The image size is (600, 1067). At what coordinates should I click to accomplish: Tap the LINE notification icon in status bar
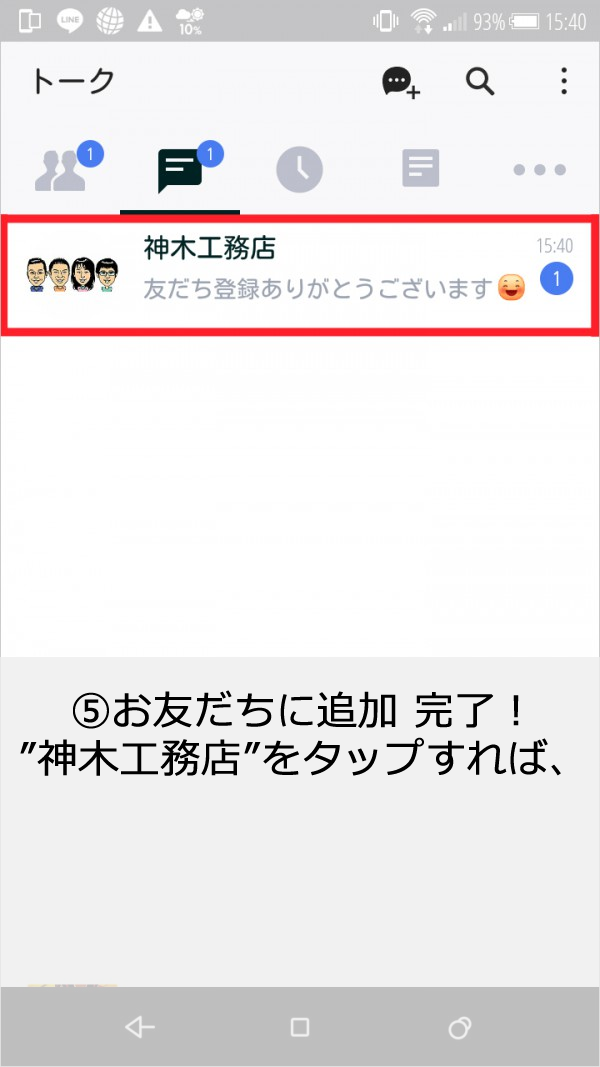pyautogui.click(x=69, y=21)
